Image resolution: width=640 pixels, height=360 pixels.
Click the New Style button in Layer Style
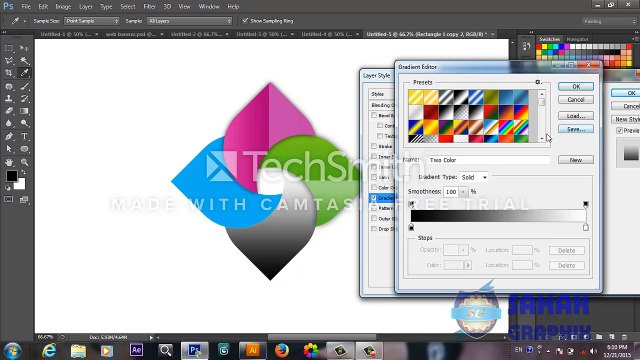click(626, 119)
